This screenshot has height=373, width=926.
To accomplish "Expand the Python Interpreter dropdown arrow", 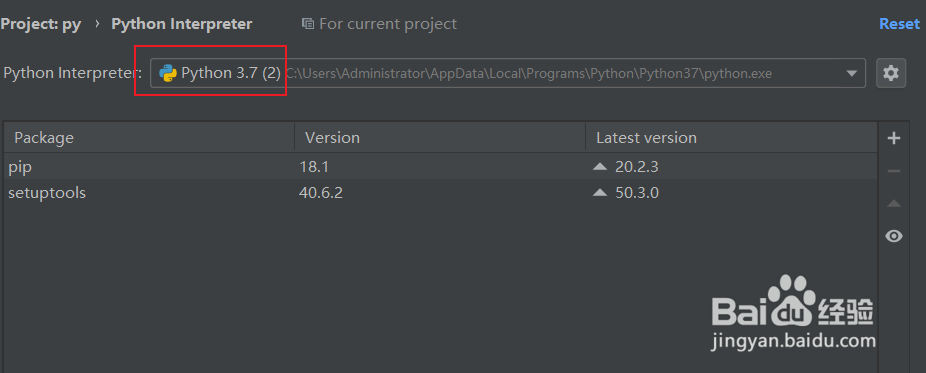I will [852, 74].
